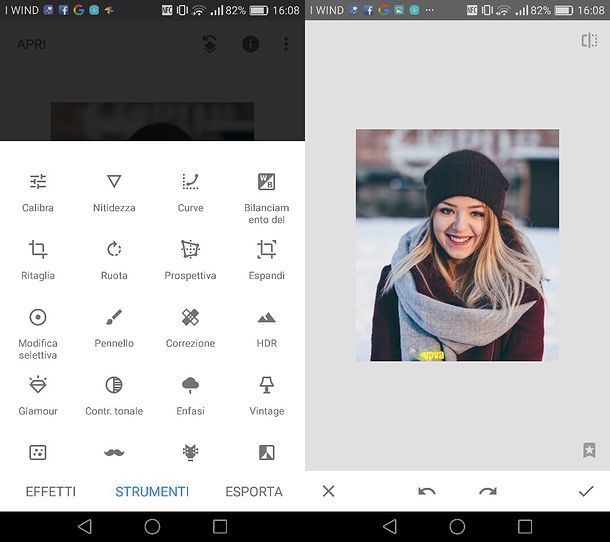Show image info via info icon
Viewport: 610px width, 542px height.
[x=251, y=44]
